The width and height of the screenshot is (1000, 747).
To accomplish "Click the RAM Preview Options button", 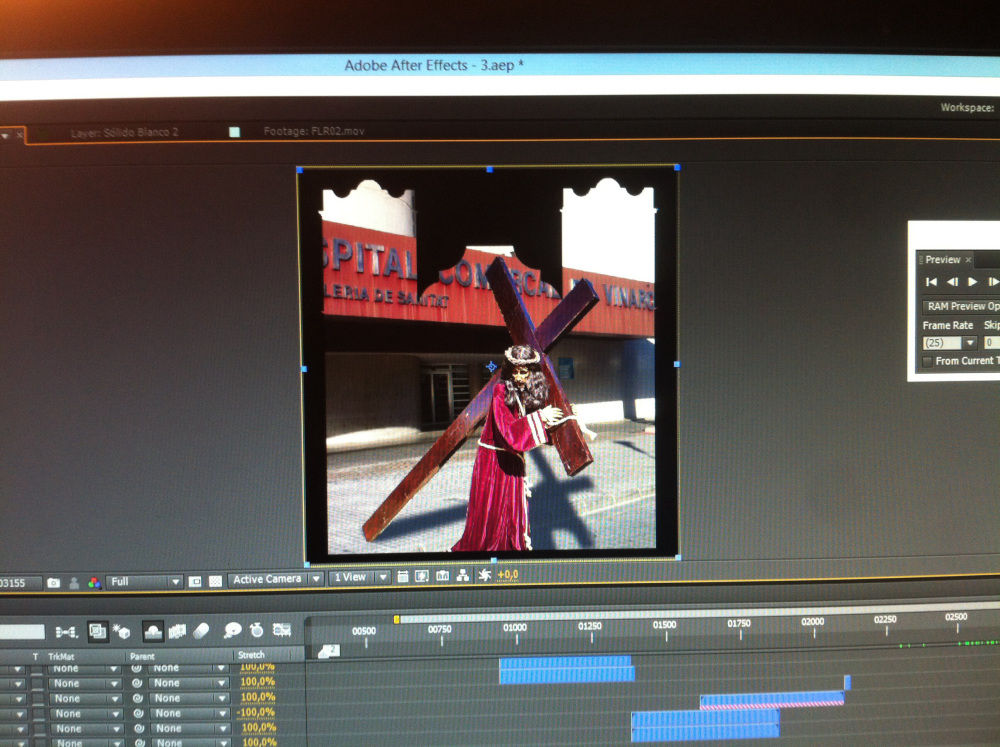I will coord(961,307).
